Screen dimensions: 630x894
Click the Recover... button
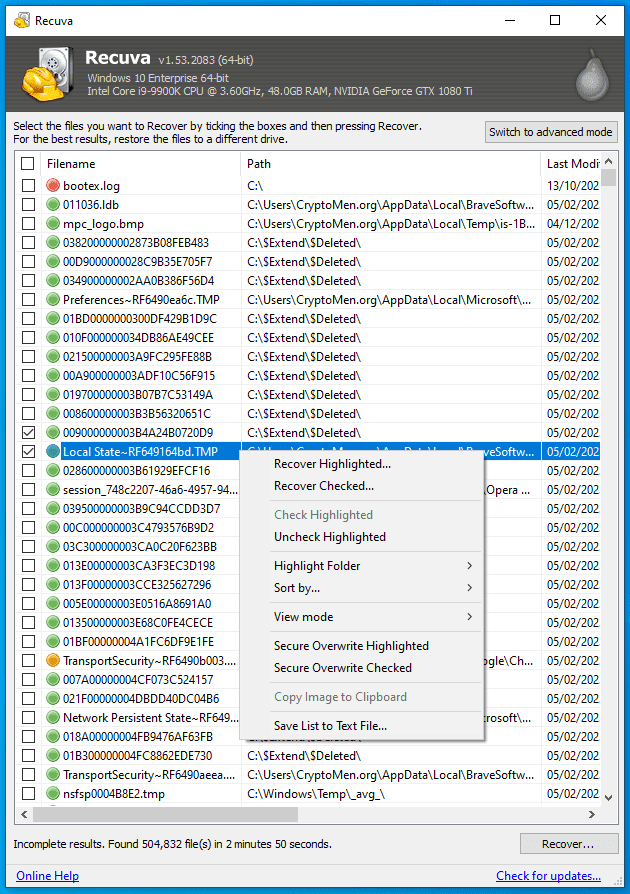pyautogui.click(x=568, y=844)
